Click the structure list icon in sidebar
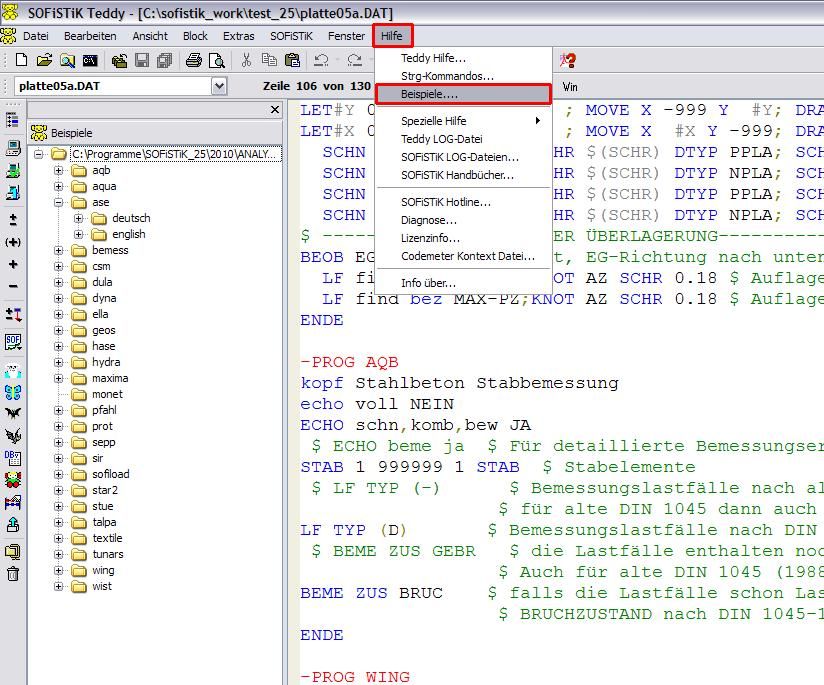 tap(13, 120)
